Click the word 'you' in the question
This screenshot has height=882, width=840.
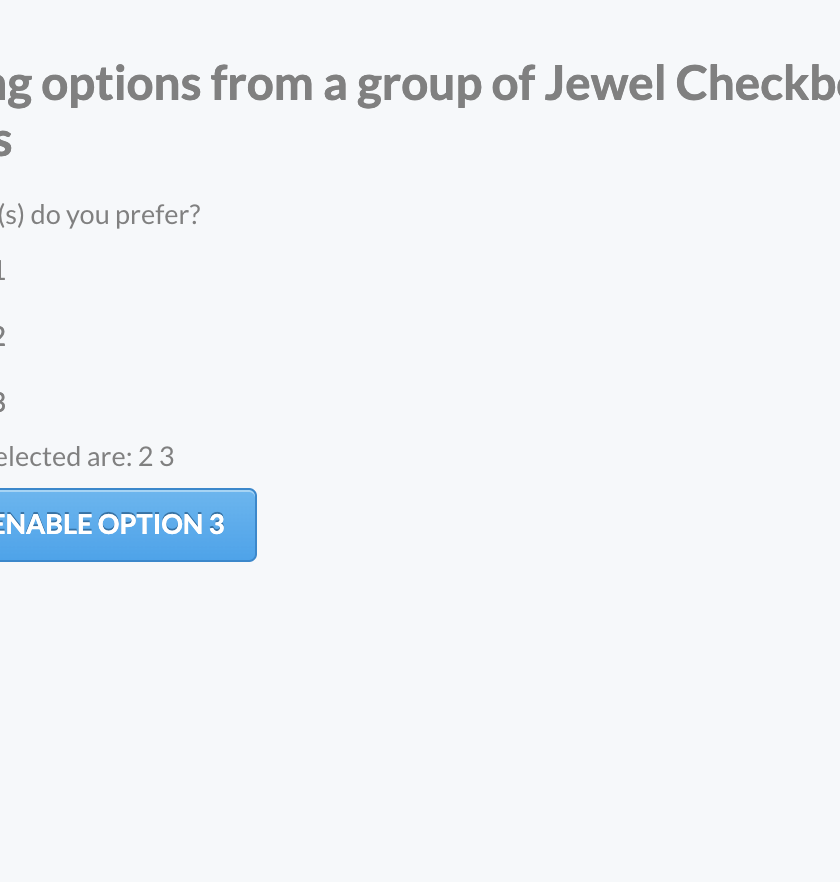96,214
